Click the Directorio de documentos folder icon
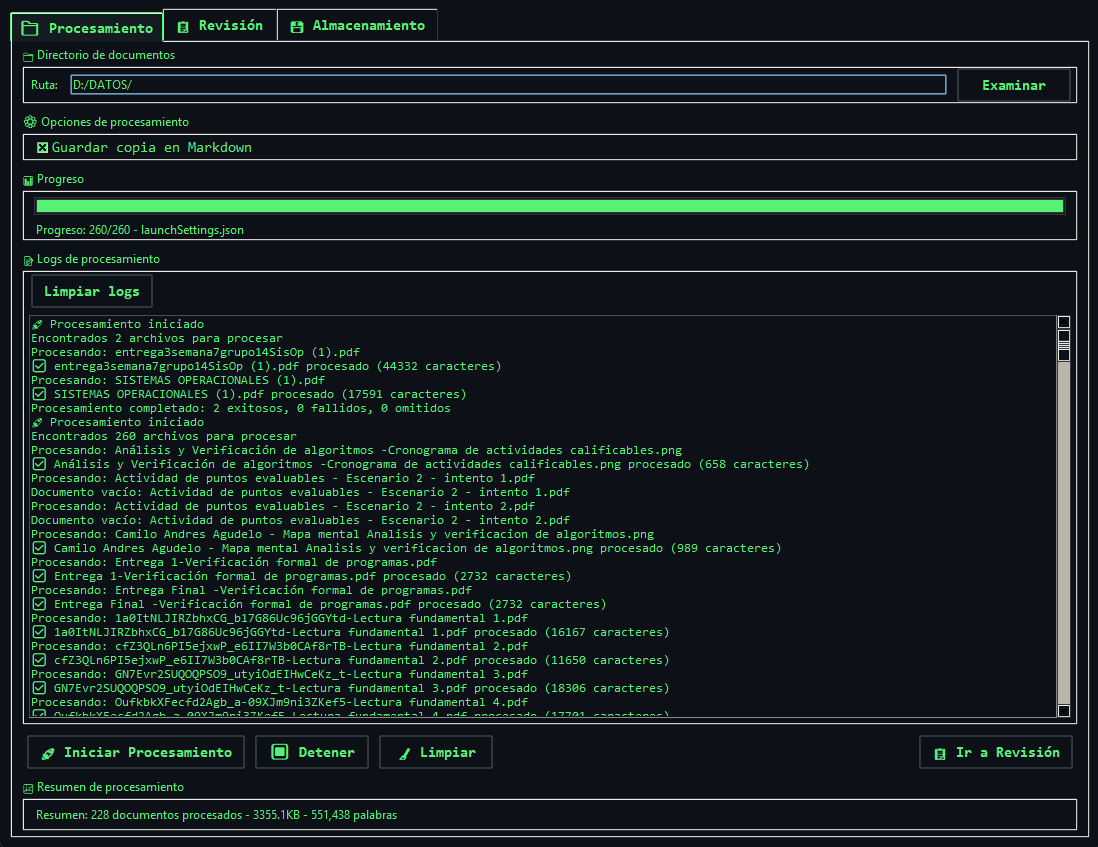This screenshot has height=847, width=1098. [x=28, y=57]
